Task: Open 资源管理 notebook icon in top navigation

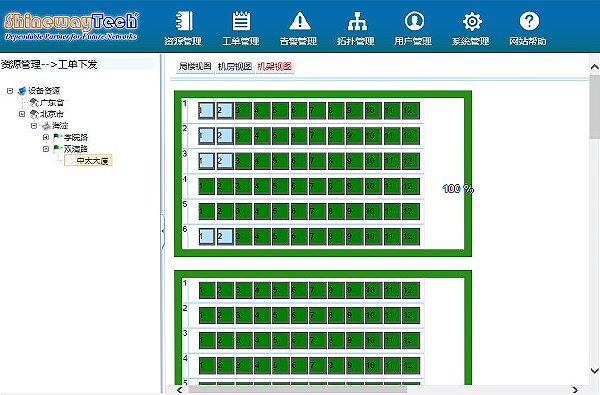Action: pos(183,21)
